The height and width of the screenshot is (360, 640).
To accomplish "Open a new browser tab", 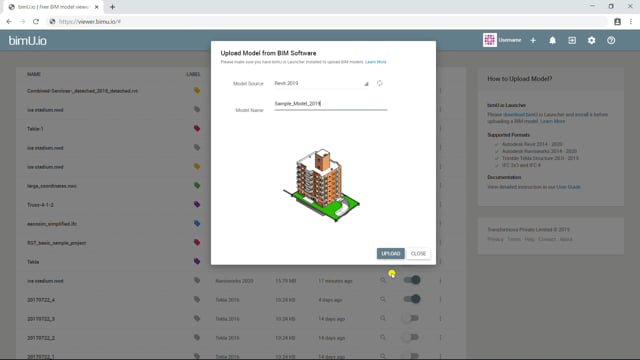I will coord(112,7).
